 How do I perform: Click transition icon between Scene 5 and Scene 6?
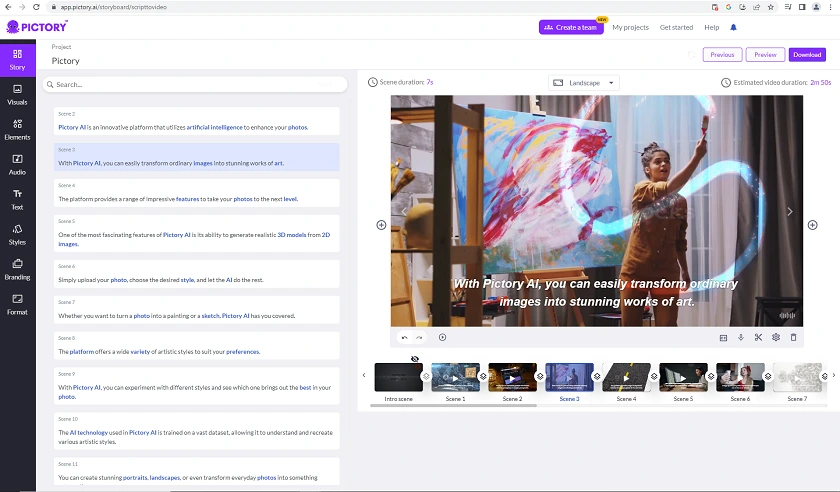(x=711, y=376)
